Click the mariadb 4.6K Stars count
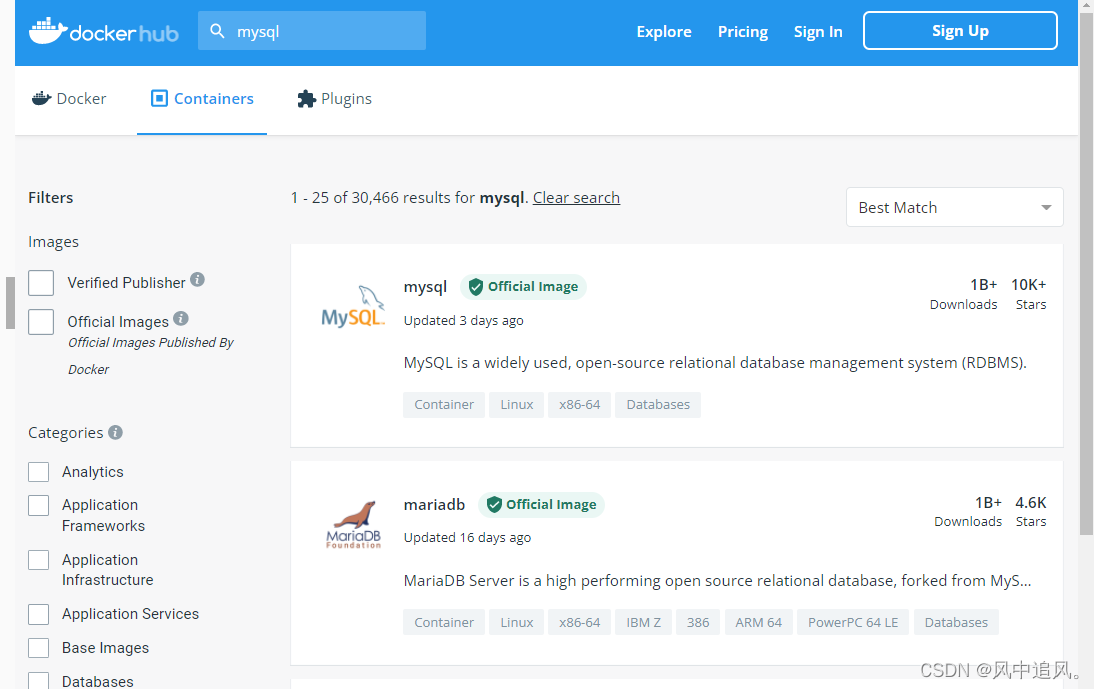 tap(1031, 502)
